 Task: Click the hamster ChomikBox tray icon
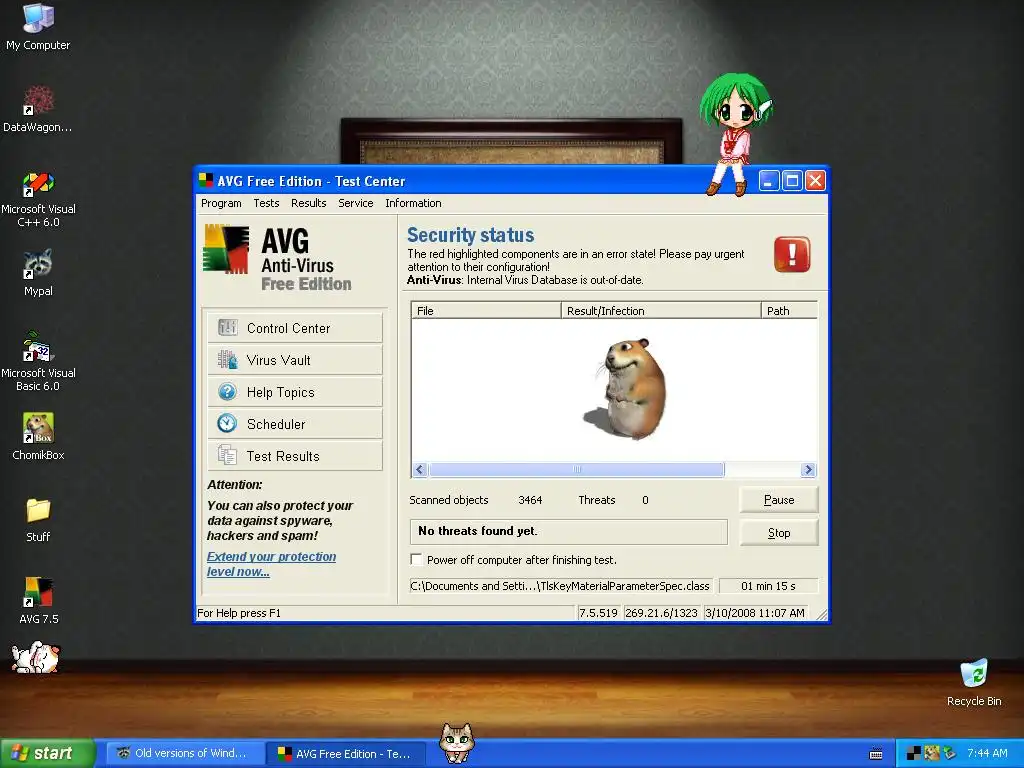pos(932,754)
